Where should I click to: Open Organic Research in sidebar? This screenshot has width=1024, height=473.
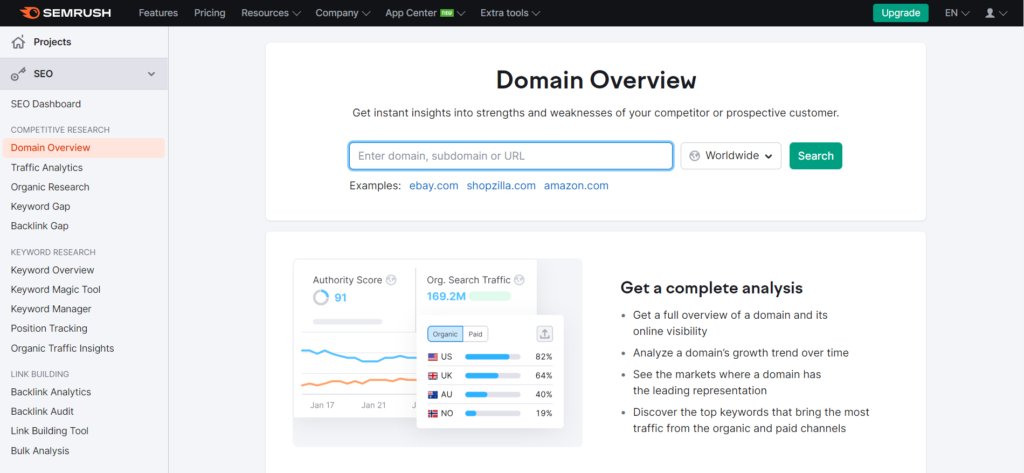50,187
